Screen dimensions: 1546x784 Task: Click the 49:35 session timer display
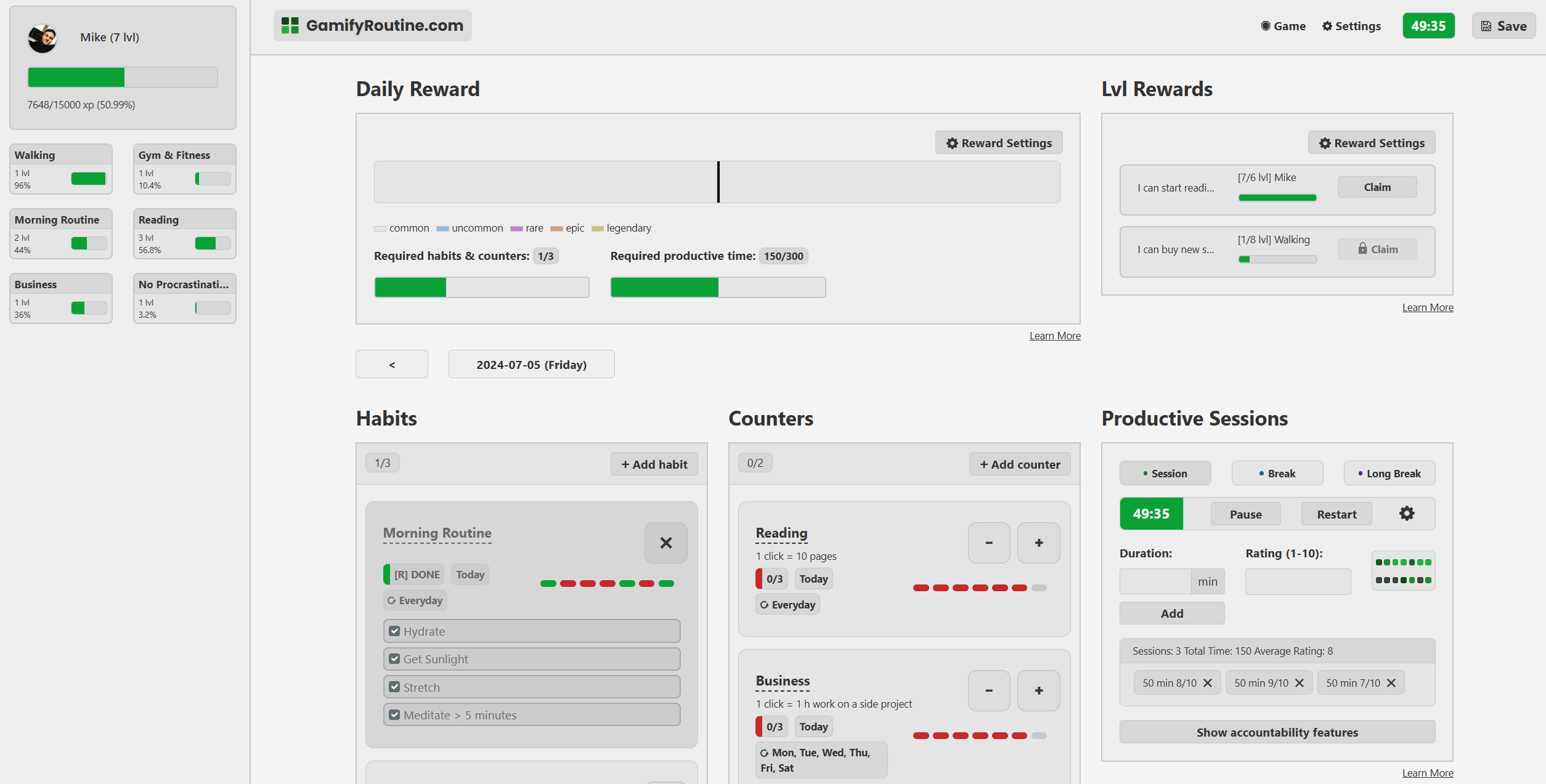(1151, 514)
